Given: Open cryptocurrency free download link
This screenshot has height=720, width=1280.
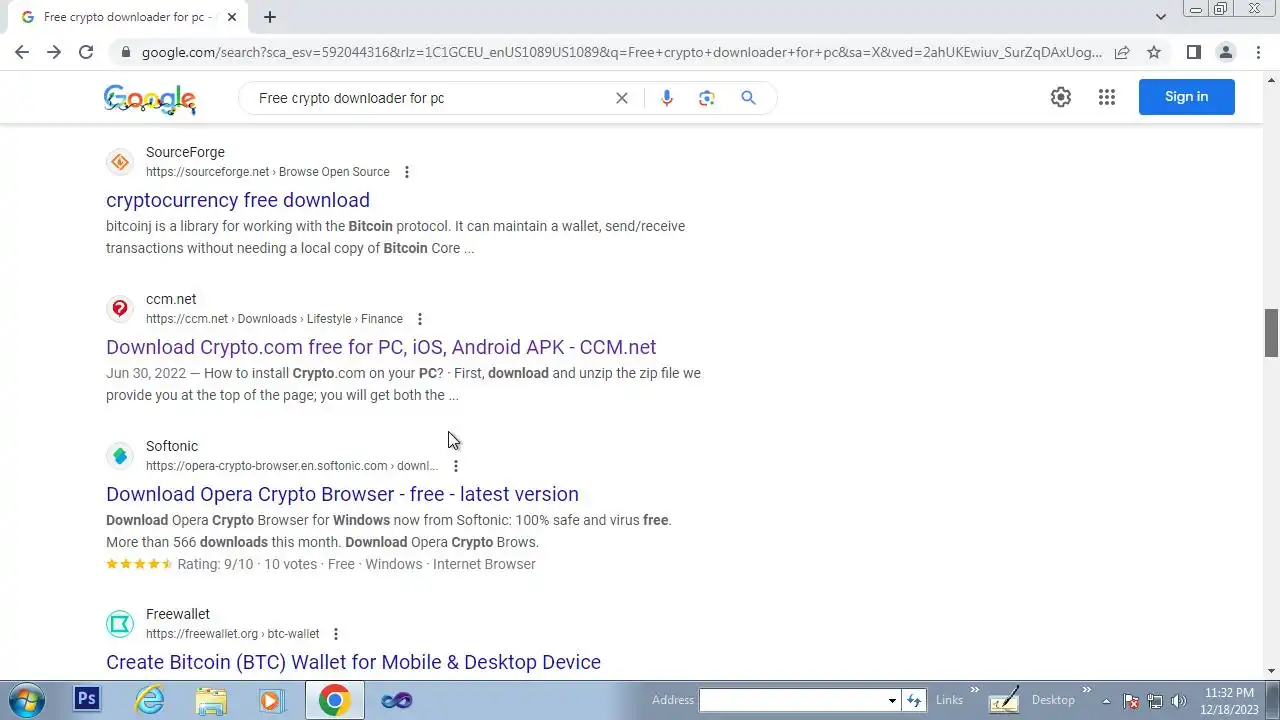Looking at the screenshot, I should 238,200.
